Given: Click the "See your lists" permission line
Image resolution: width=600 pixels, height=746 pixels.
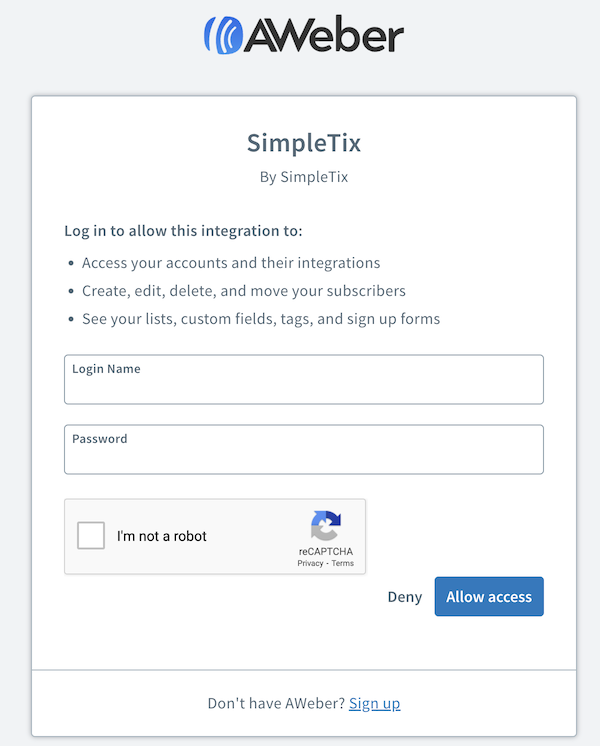Looking at the screenshot, I should coord(261,319).
